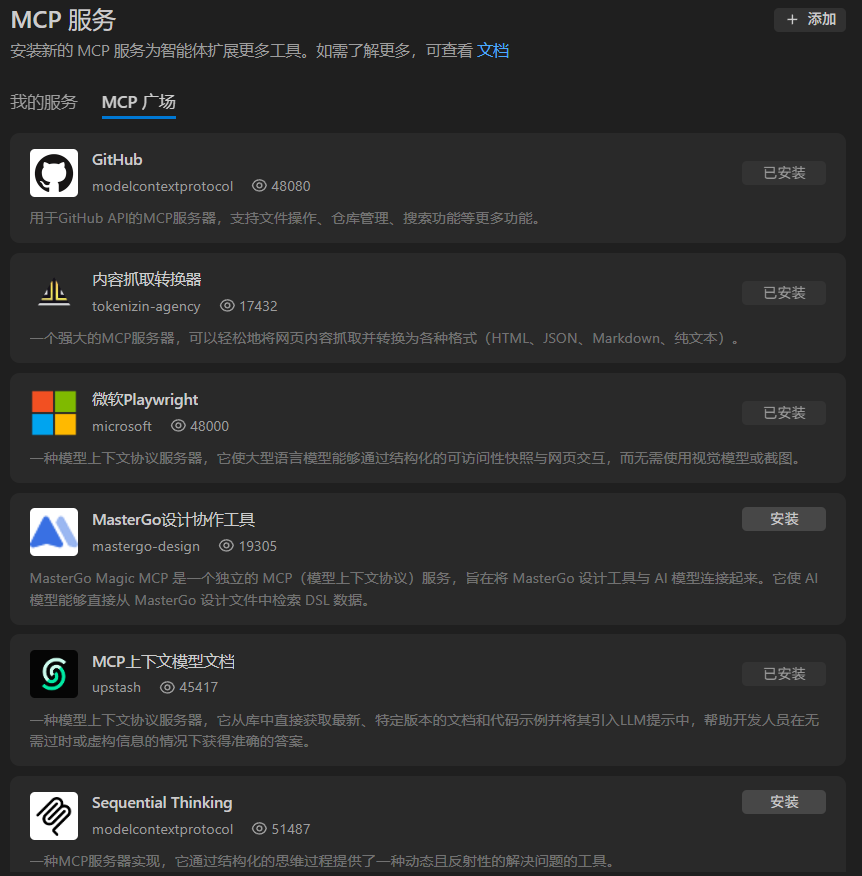The width and height of the screenshot is (862, 876).
Task: Open the GitHub service title
Action: [117, 160]
